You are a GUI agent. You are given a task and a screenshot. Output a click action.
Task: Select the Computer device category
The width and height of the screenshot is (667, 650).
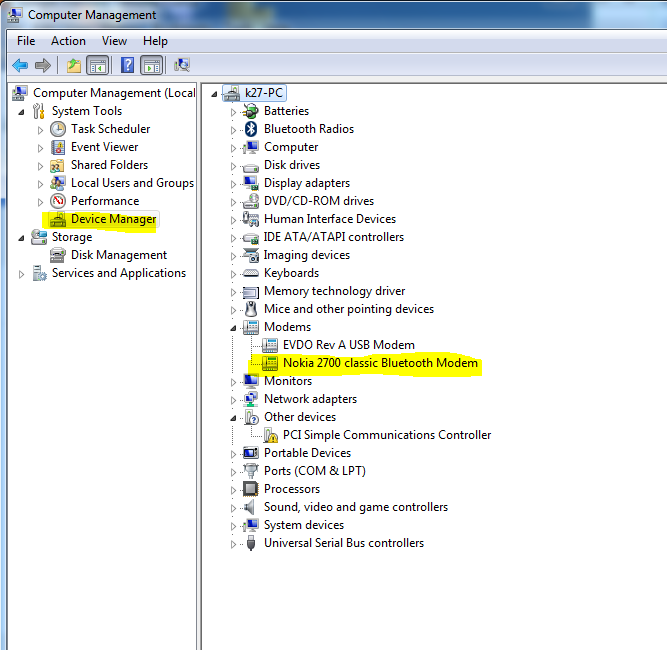(x=291, y=147)
